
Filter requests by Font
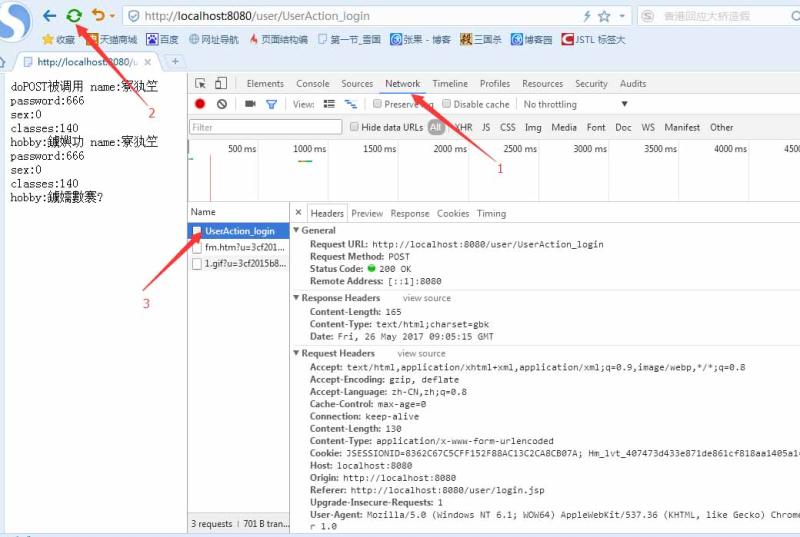coord(596,127)
